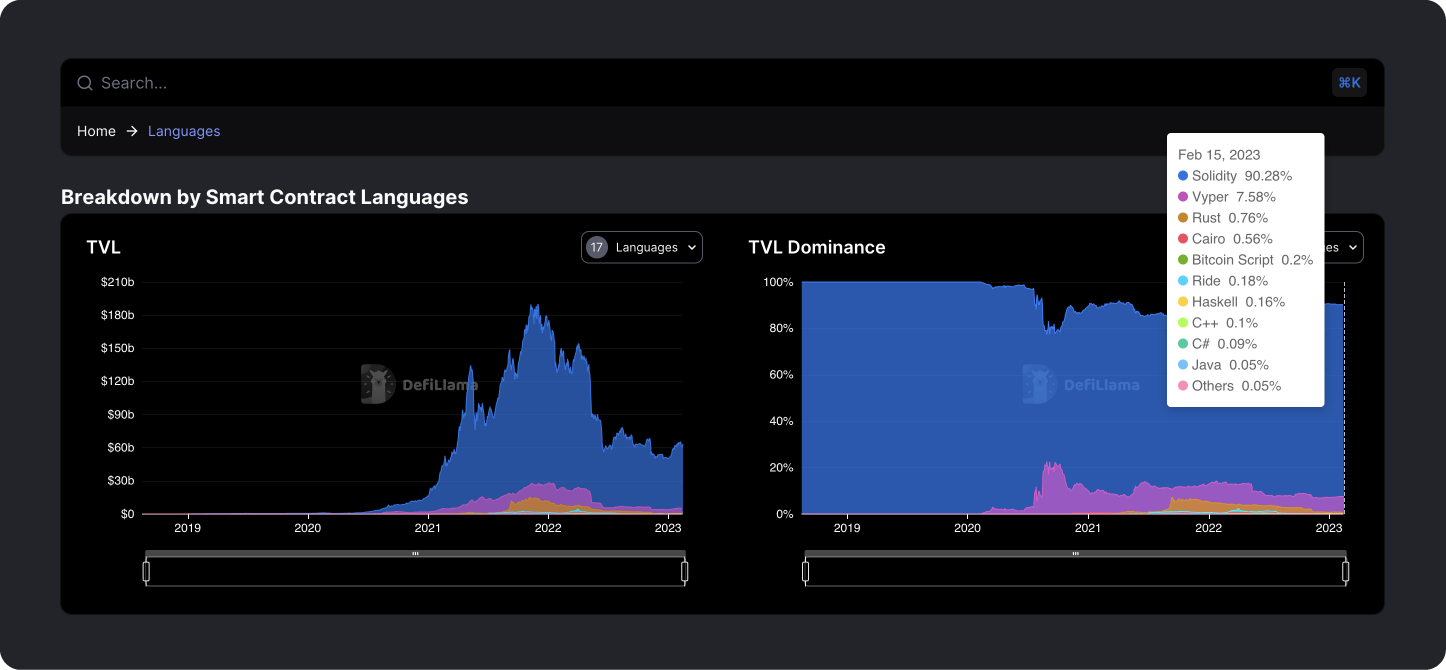
Task: Click the purple Vyper legend dot
Action: 1183,197
